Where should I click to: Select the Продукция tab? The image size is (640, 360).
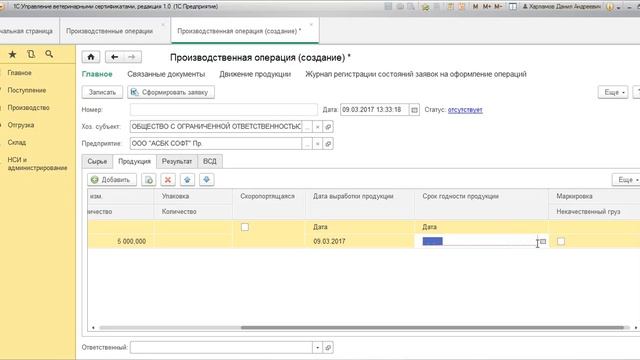tap(134, 161)
